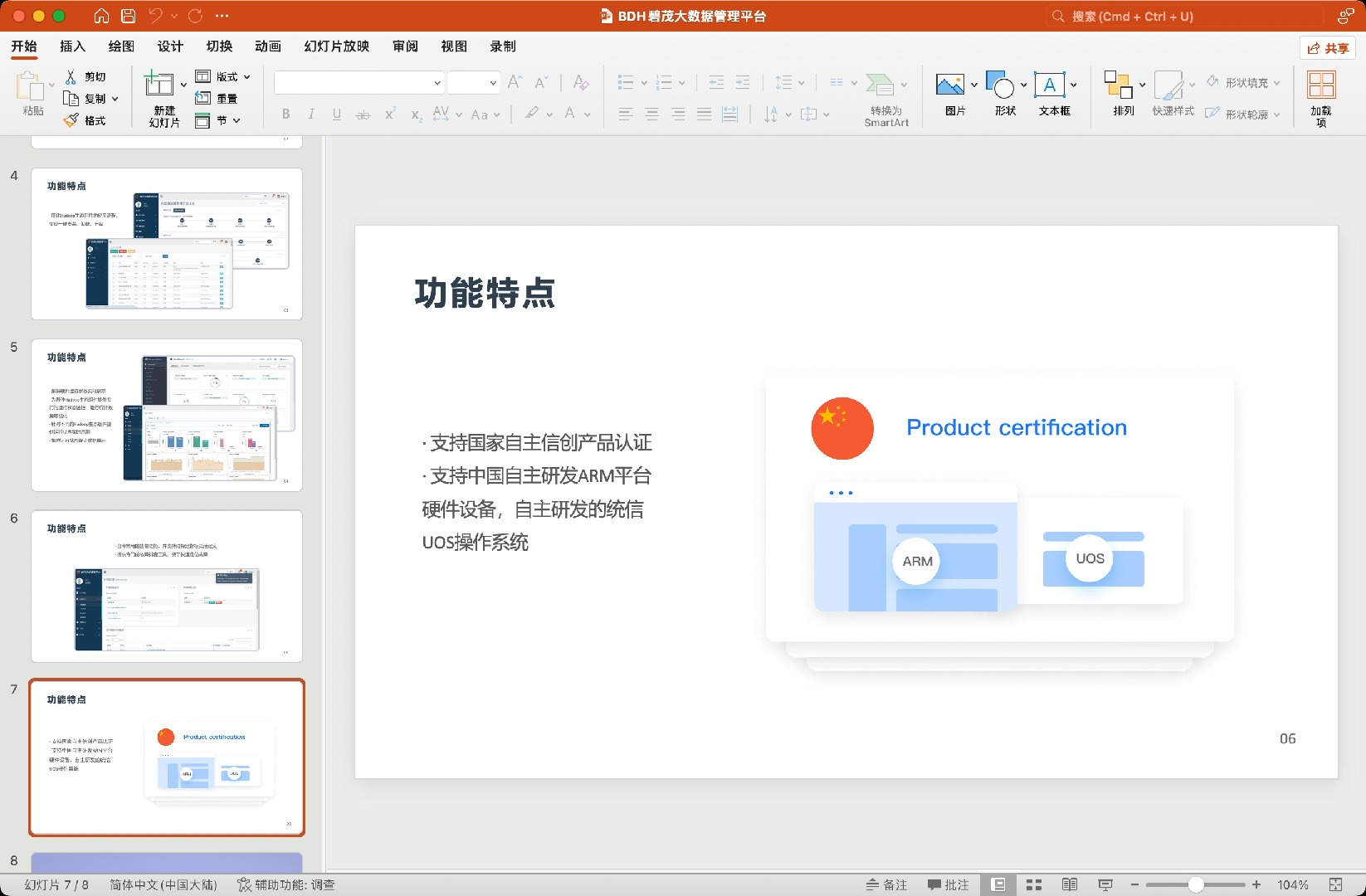Expand the Layout (版式) dropdown

[x=246, y=76]
